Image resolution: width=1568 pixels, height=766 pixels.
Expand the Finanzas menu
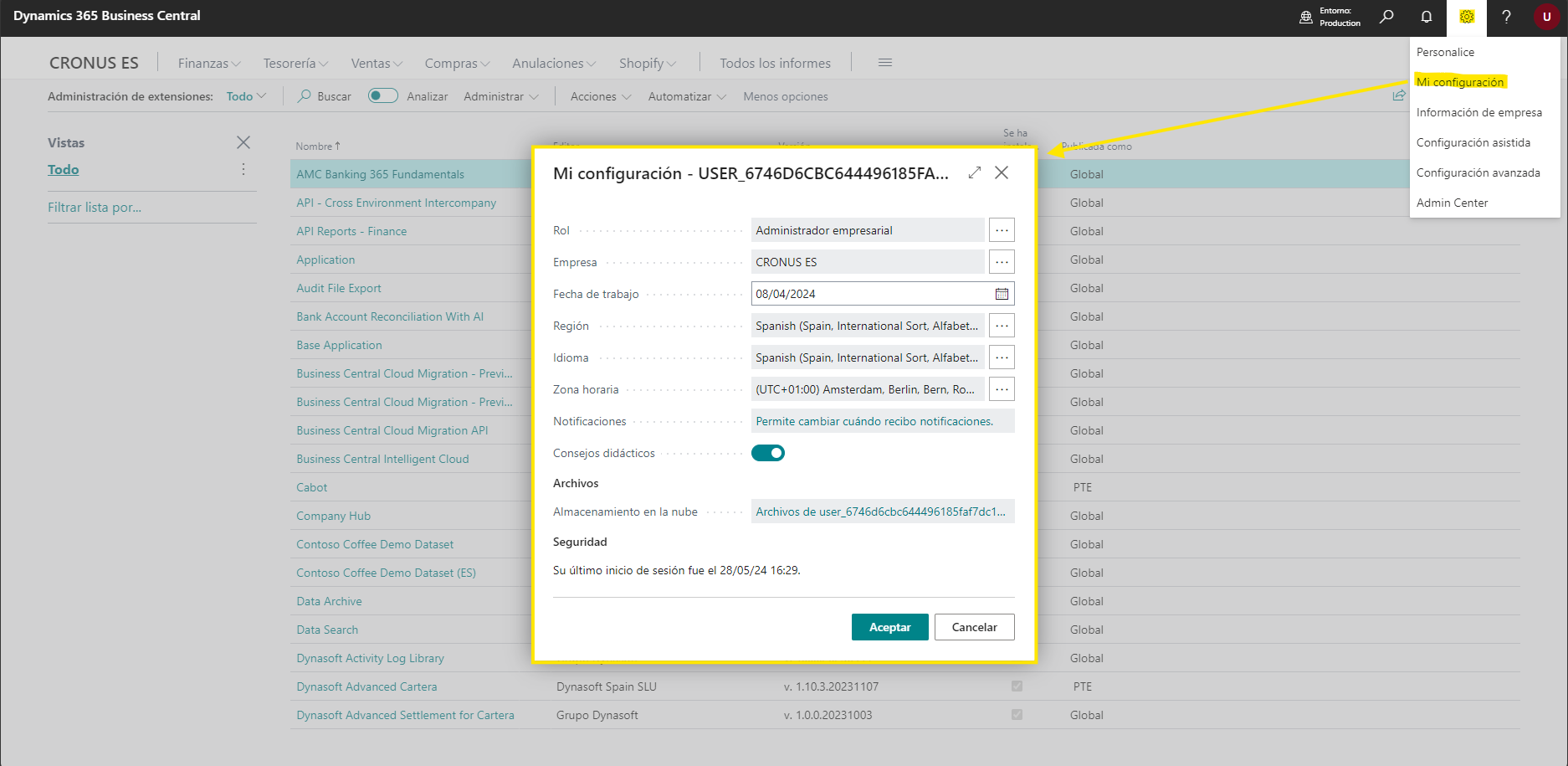click(x=209, y=64)
